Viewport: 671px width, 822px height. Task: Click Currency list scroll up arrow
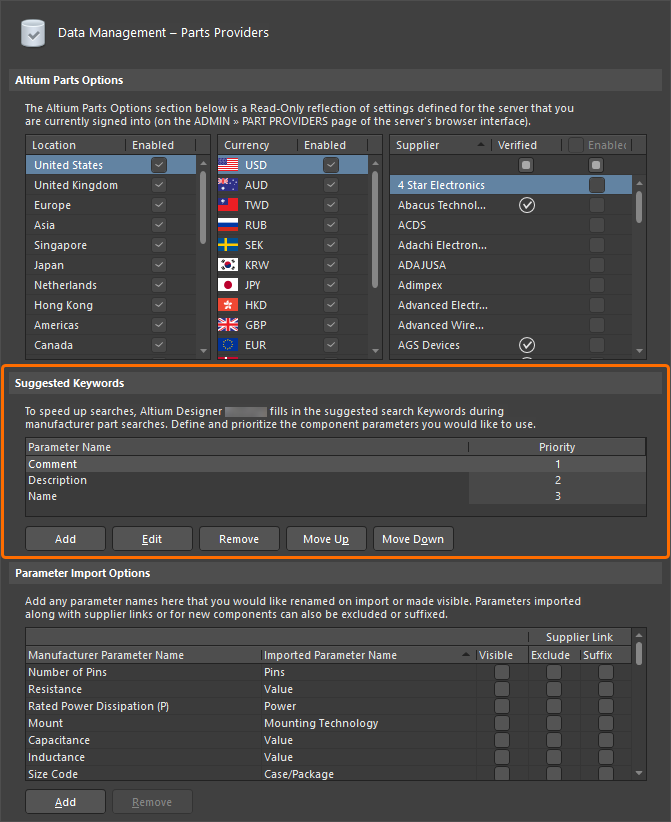[375, 164]
